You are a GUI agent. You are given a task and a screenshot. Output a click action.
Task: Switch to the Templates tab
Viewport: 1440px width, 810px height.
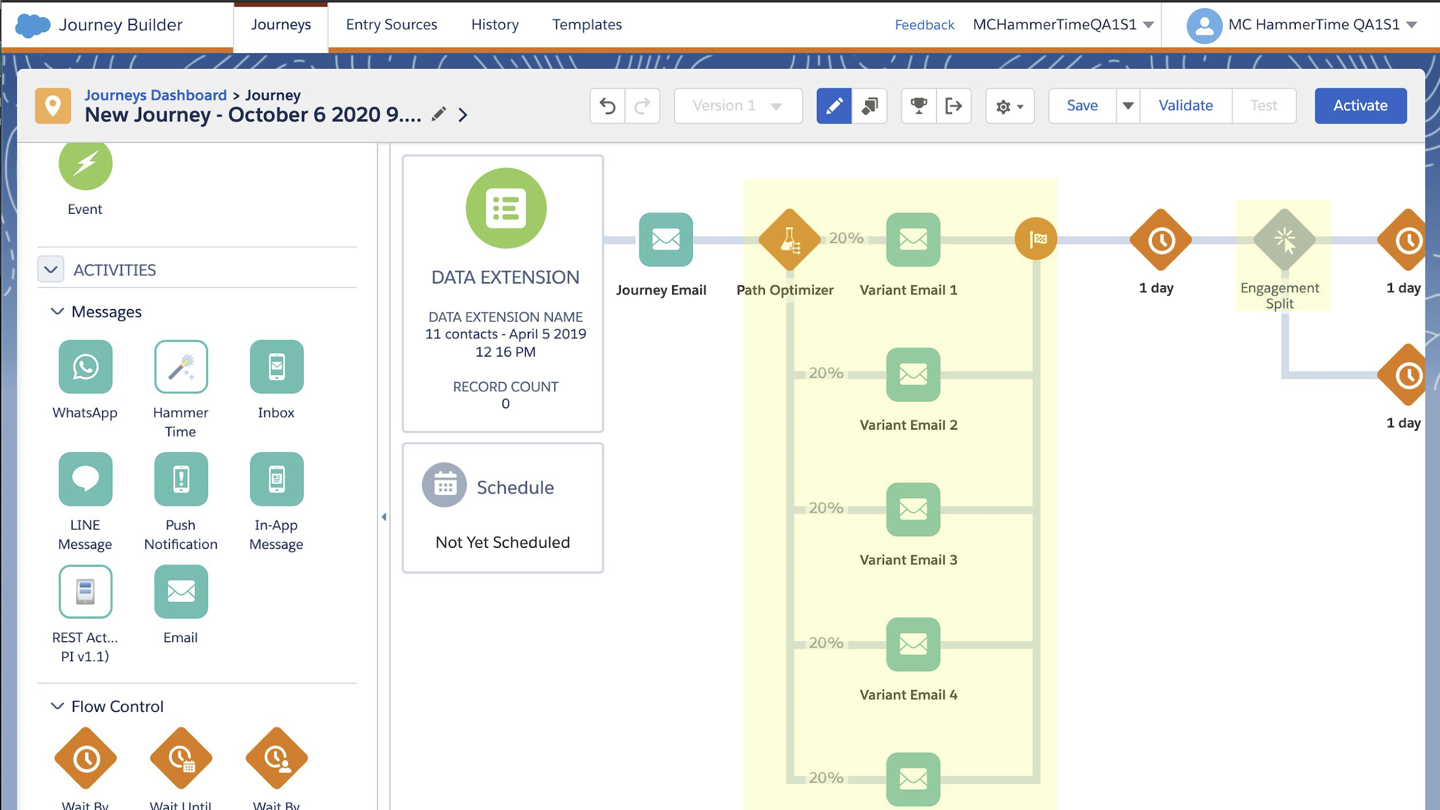(x=587, y=25)
